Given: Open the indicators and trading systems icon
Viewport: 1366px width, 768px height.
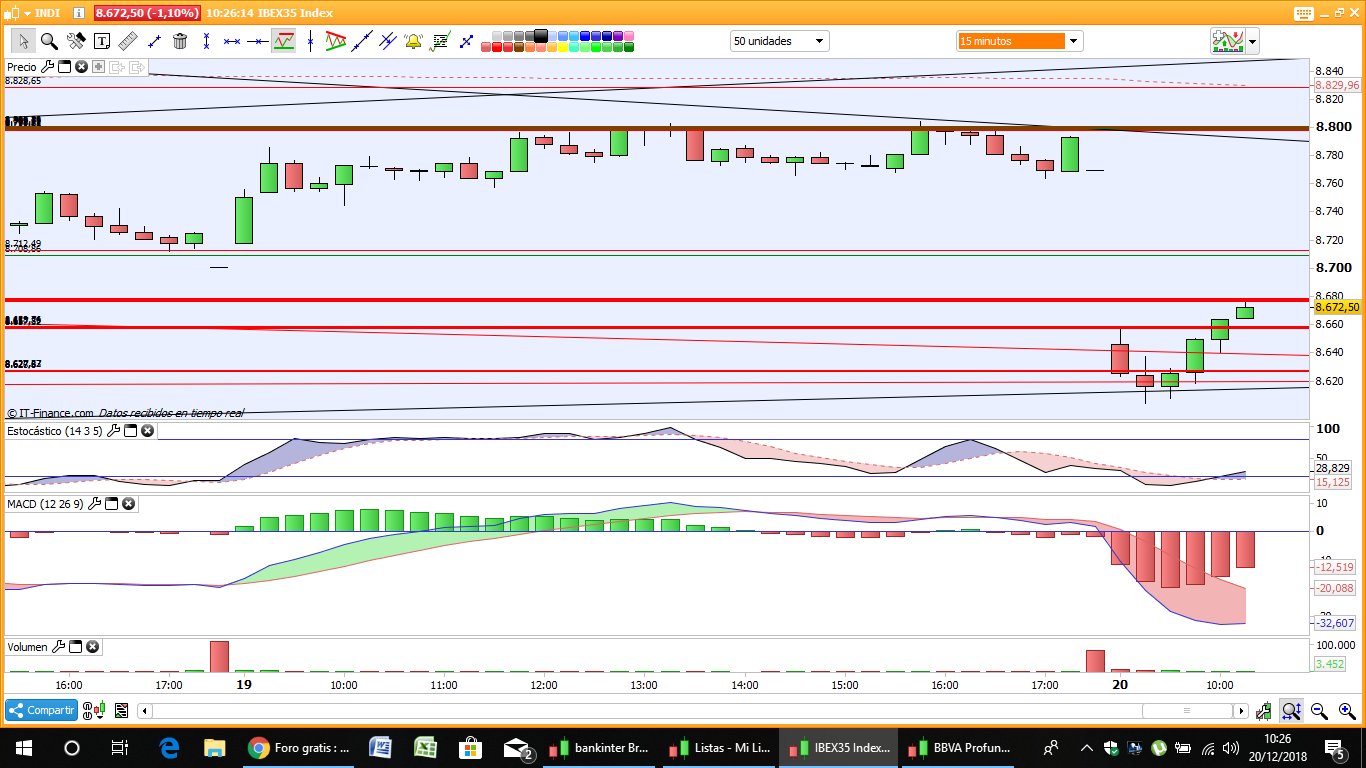Looking at the screenshot, I should click(1227, 42).
